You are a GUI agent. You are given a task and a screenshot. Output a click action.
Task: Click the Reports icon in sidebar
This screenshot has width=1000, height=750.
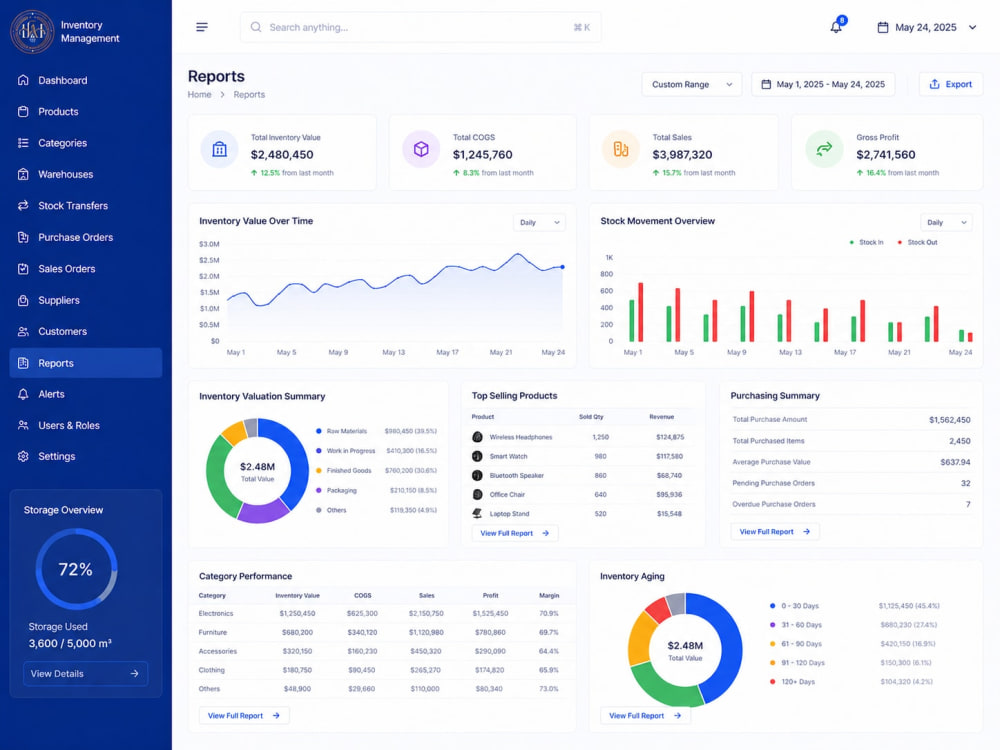pos(23,363)
